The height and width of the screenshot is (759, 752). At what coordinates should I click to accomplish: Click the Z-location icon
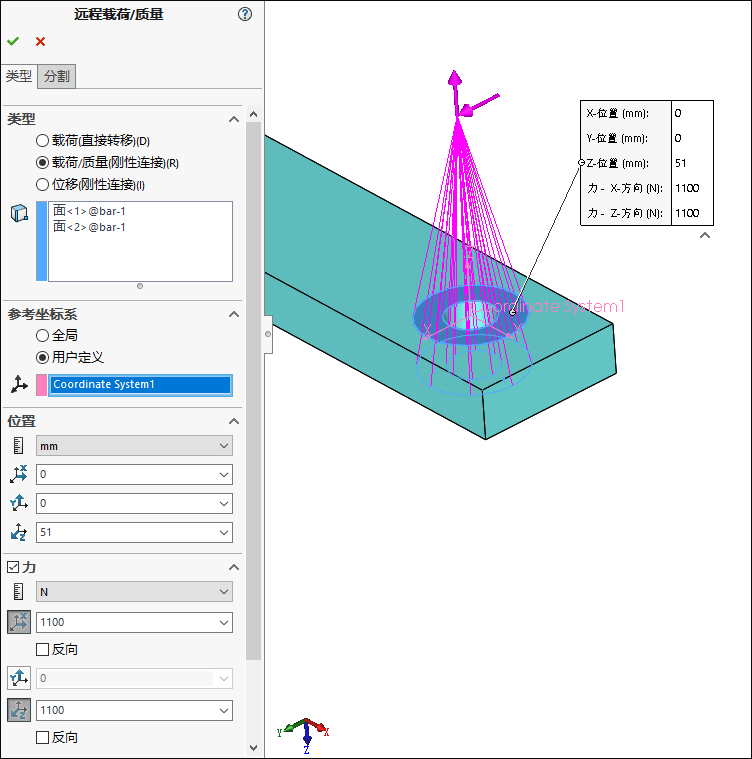point(18,532)
